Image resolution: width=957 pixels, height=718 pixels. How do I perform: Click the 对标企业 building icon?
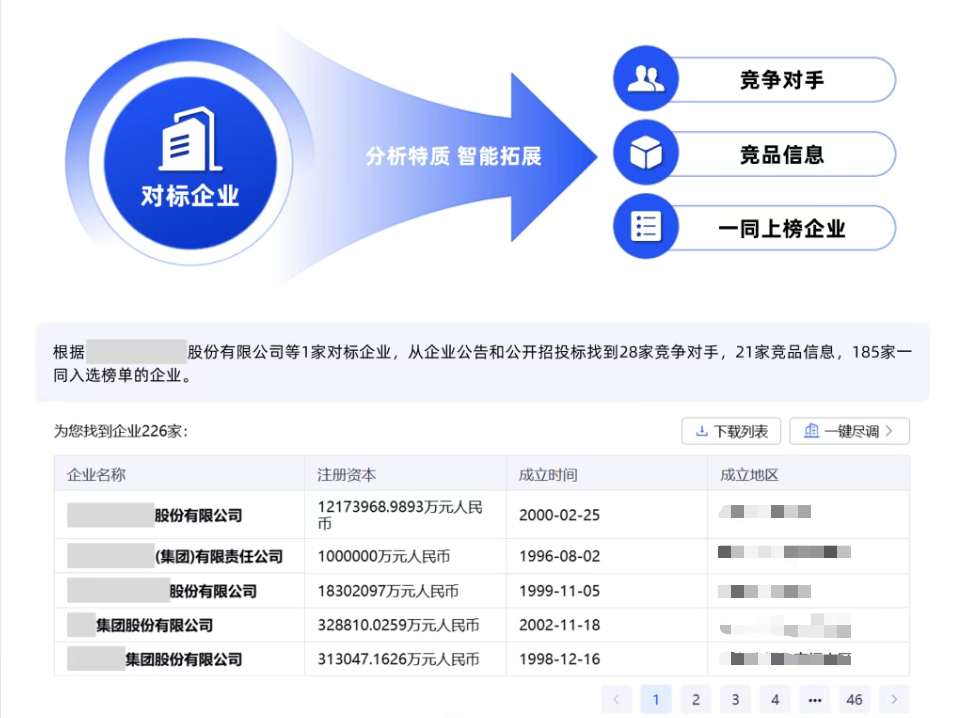189,140
